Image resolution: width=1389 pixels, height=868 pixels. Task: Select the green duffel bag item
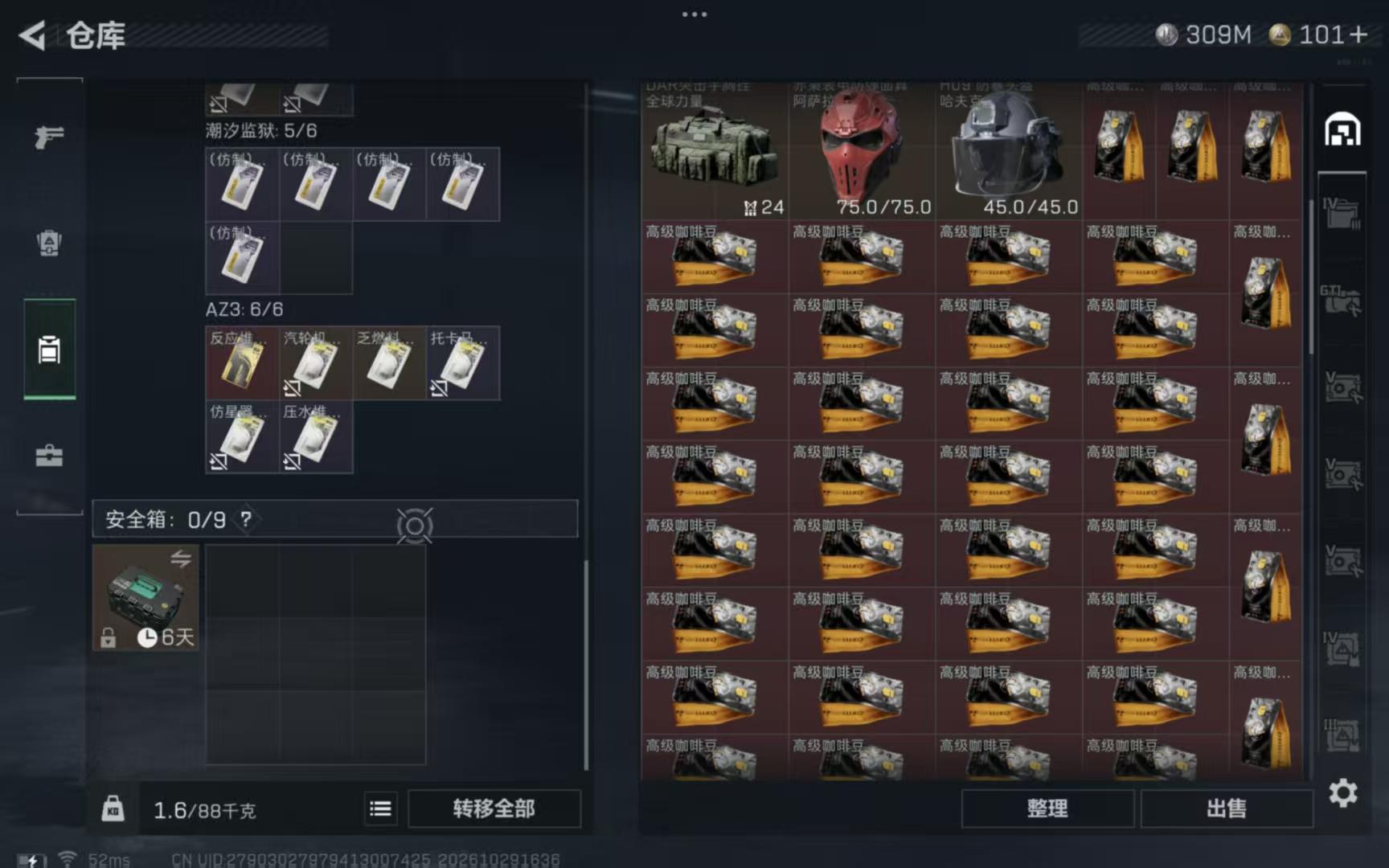click(715, 150)
